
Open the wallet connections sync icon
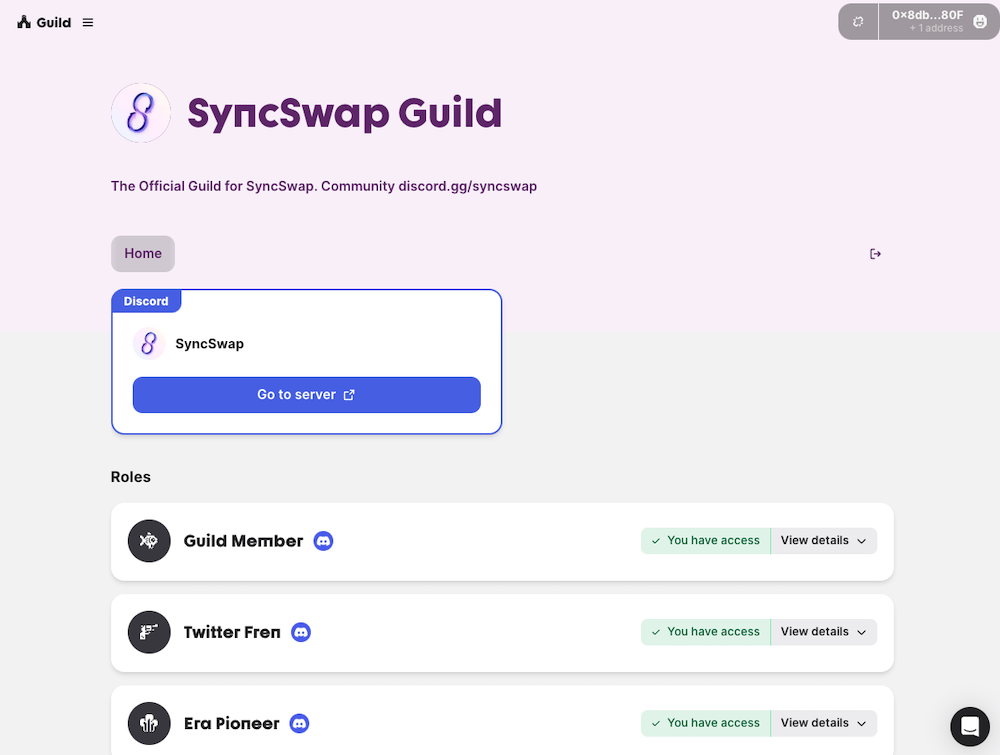tap(857, 21)
